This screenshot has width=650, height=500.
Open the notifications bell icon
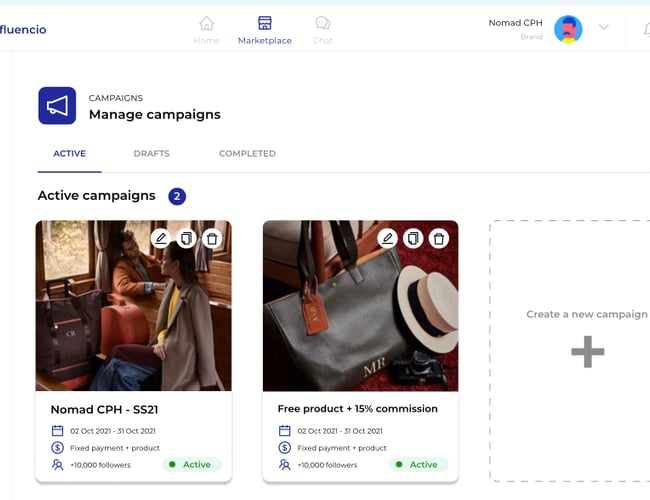(x=647, y=29)
